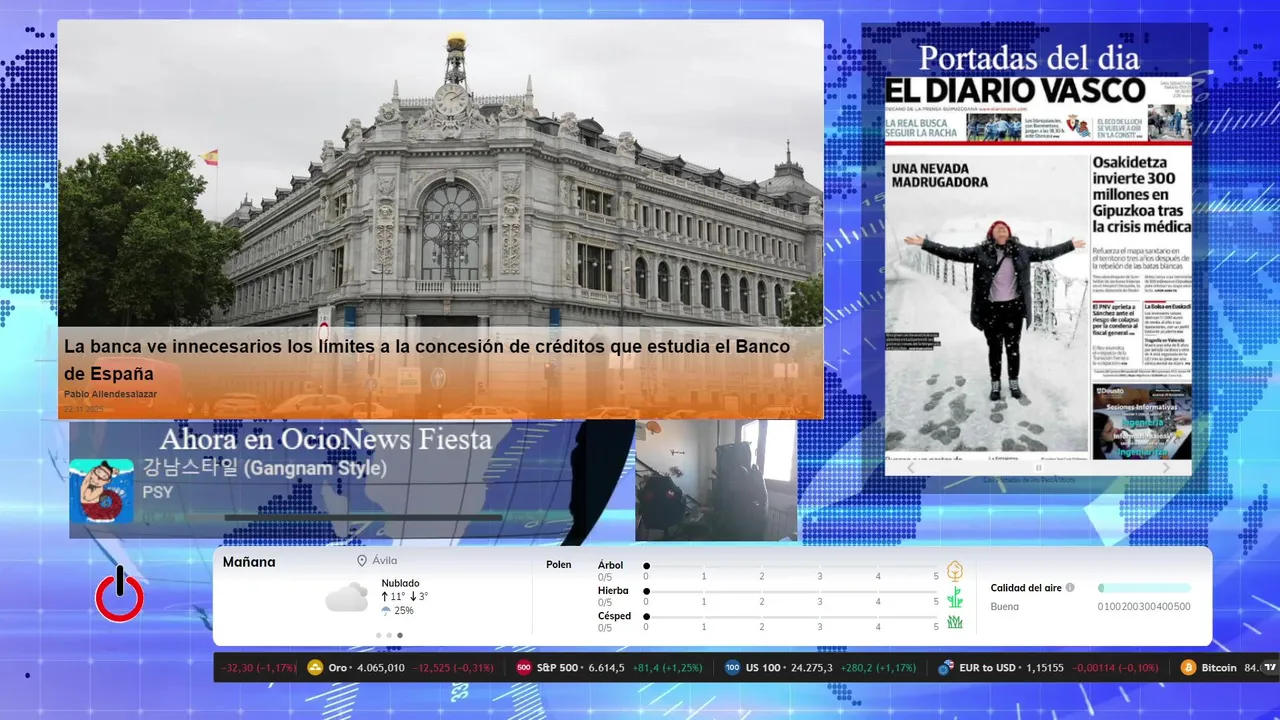Click the El Diario Vasco masthead
This screenshot has width=1280, height=720.
click(x=1016, y=90)
